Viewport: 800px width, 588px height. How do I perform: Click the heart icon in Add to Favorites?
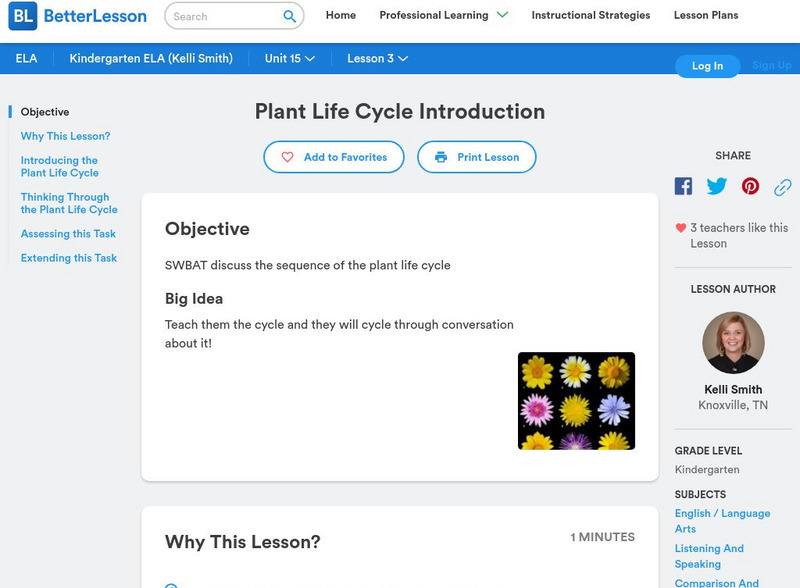[x=287, y=157]
